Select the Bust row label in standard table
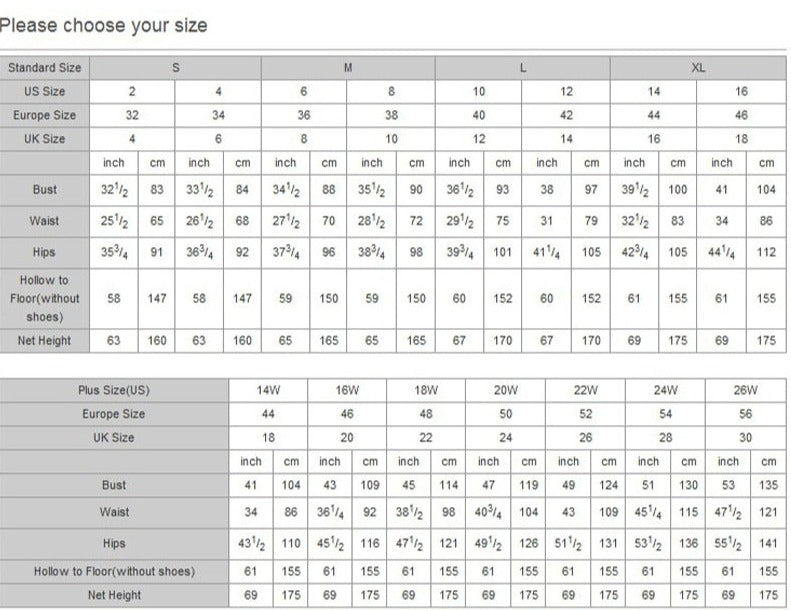 tap(45, 190)
